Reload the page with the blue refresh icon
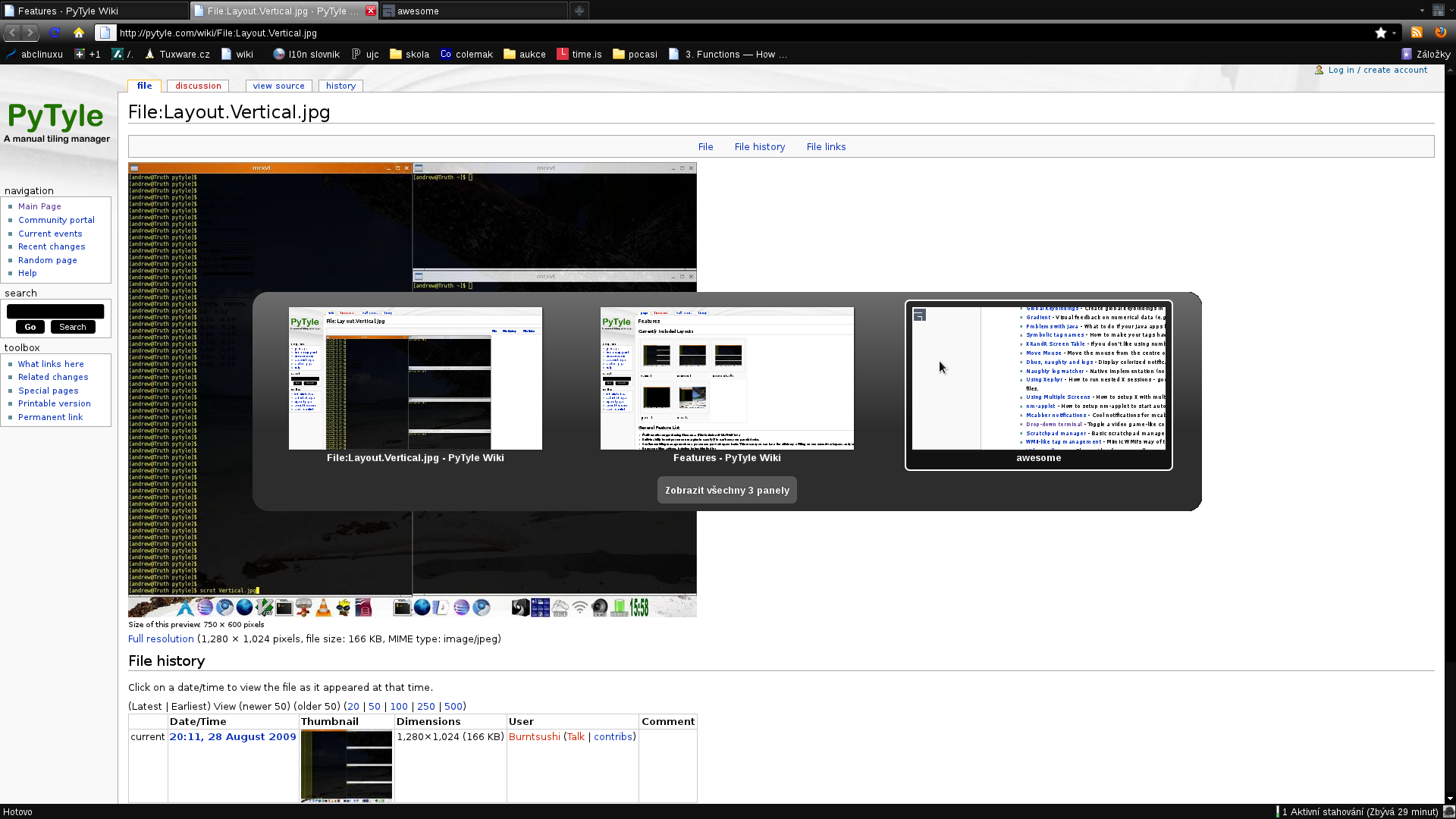This screenshot has width=1456, height=819. coord(55,33)
